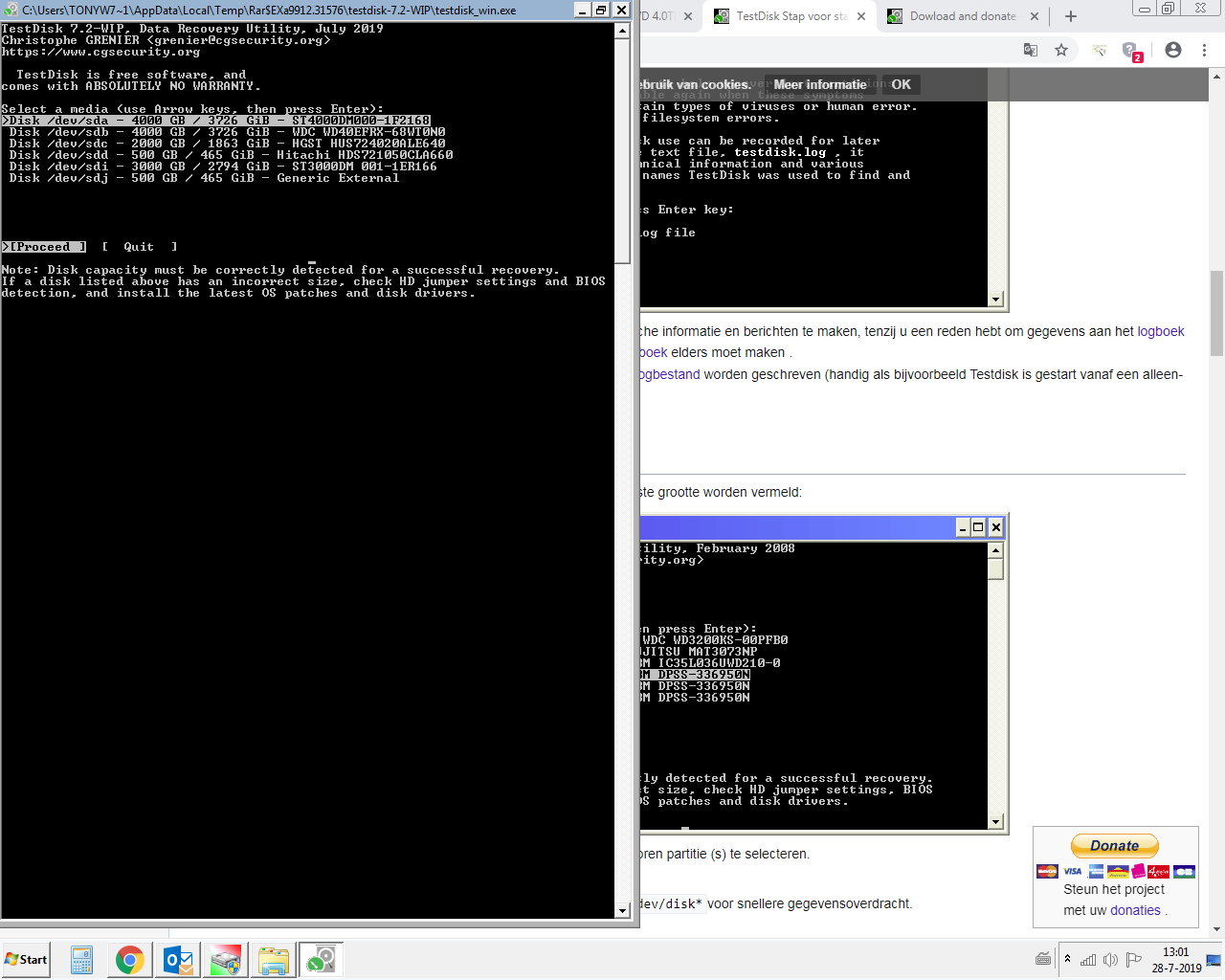Screen dimensions: 1225x980
Task: Switch to 'TestDisk Stap voor stap' tab
Action: [791, 16]
